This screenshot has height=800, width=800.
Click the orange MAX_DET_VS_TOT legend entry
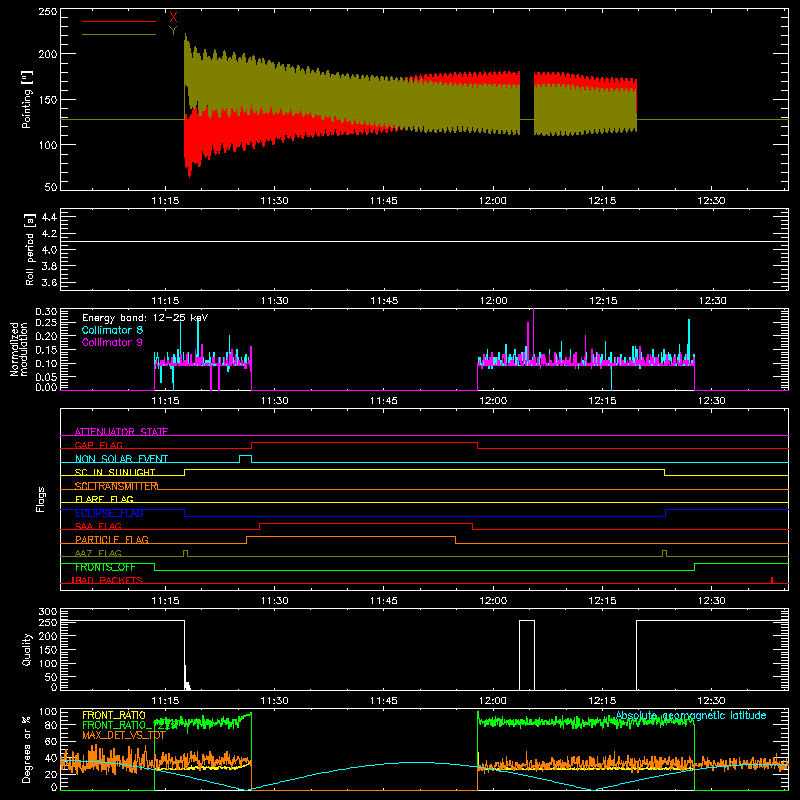coord(124,735)
